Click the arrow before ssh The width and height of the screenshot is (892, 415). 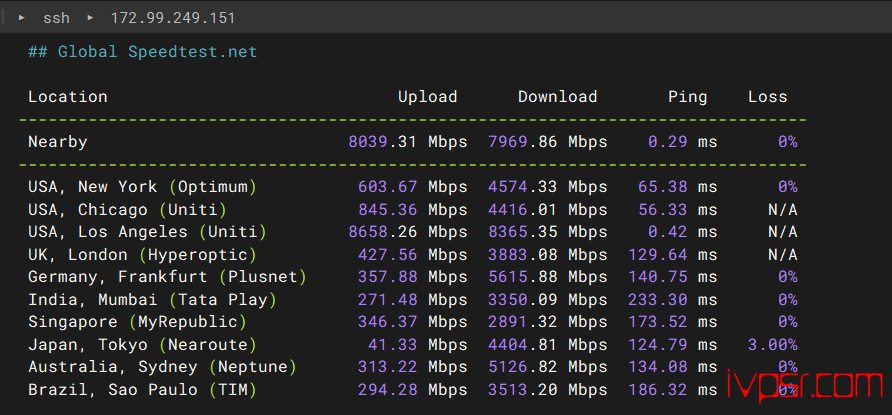coord(22,18)
